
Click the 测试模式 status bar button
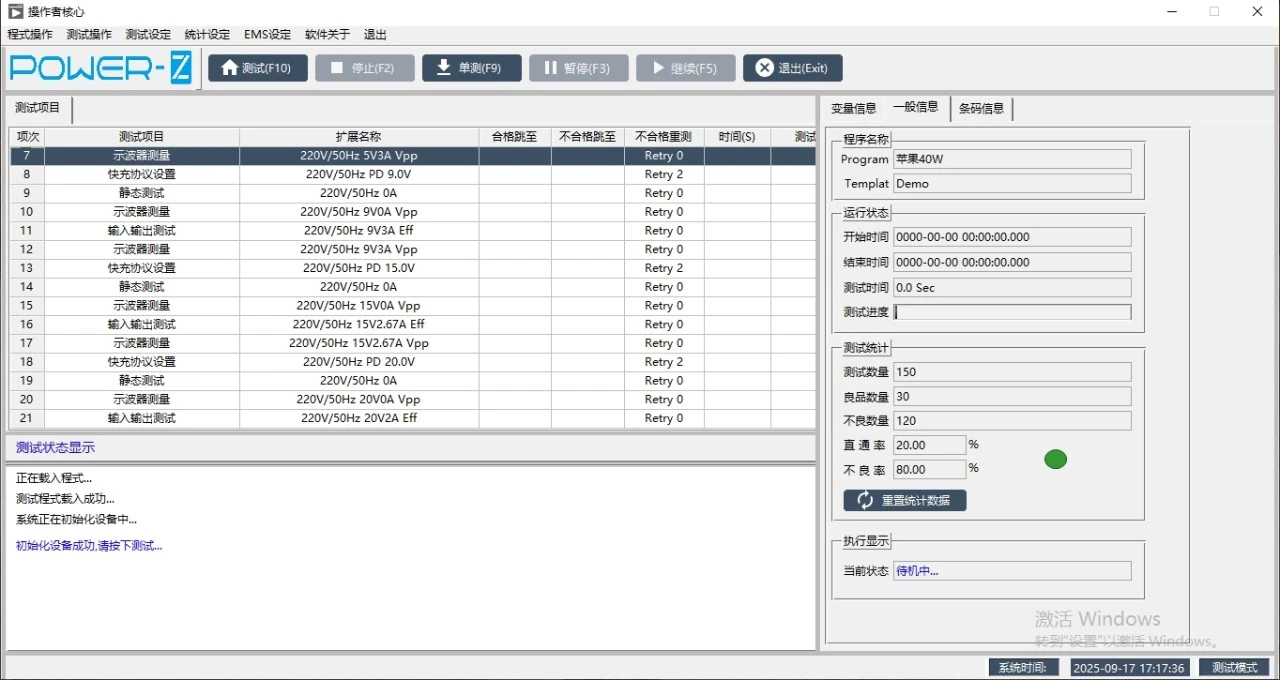click(1234, 668)
